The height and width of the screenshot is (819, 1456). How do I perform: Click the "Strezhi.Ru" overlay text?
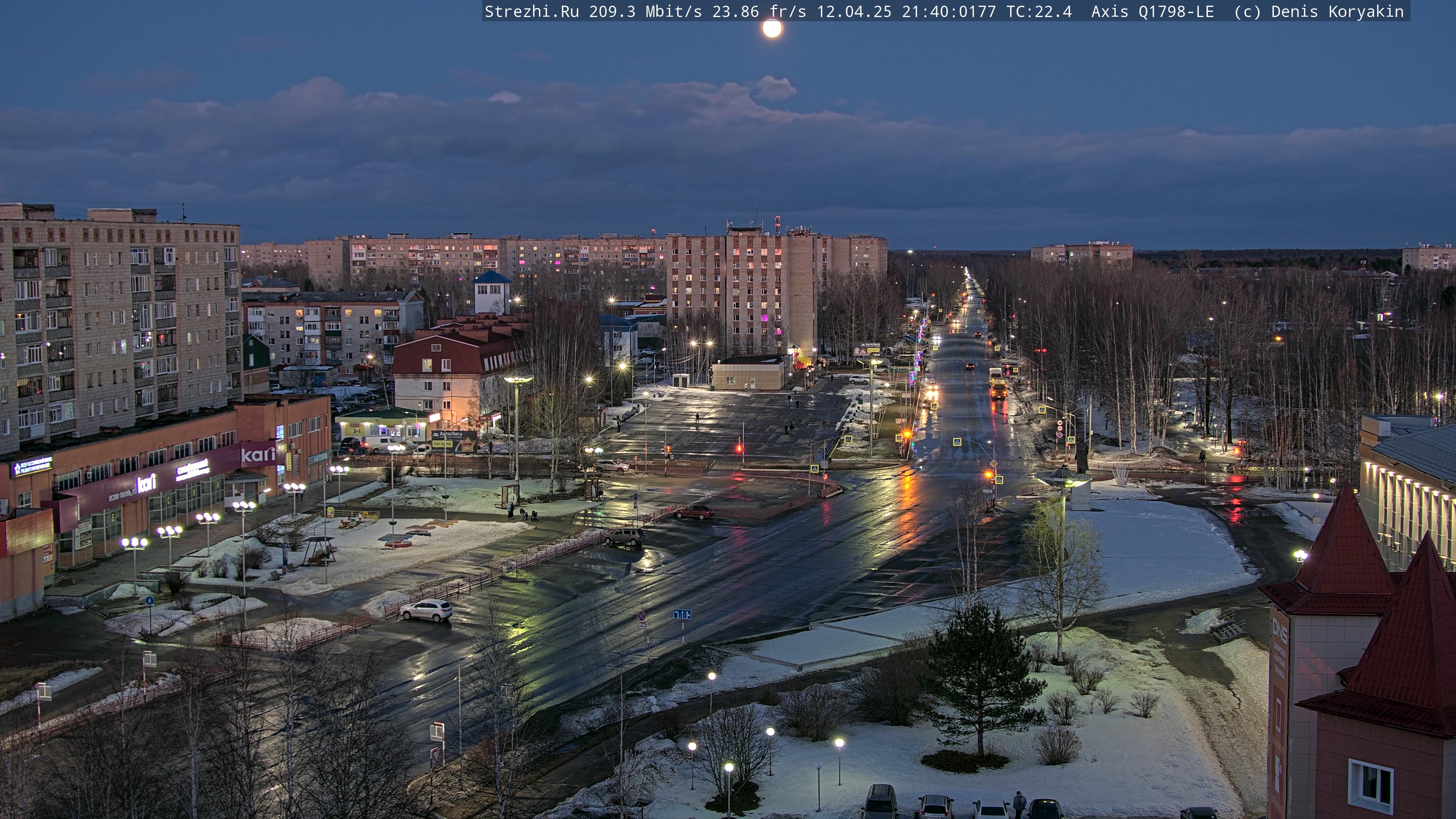531,12
